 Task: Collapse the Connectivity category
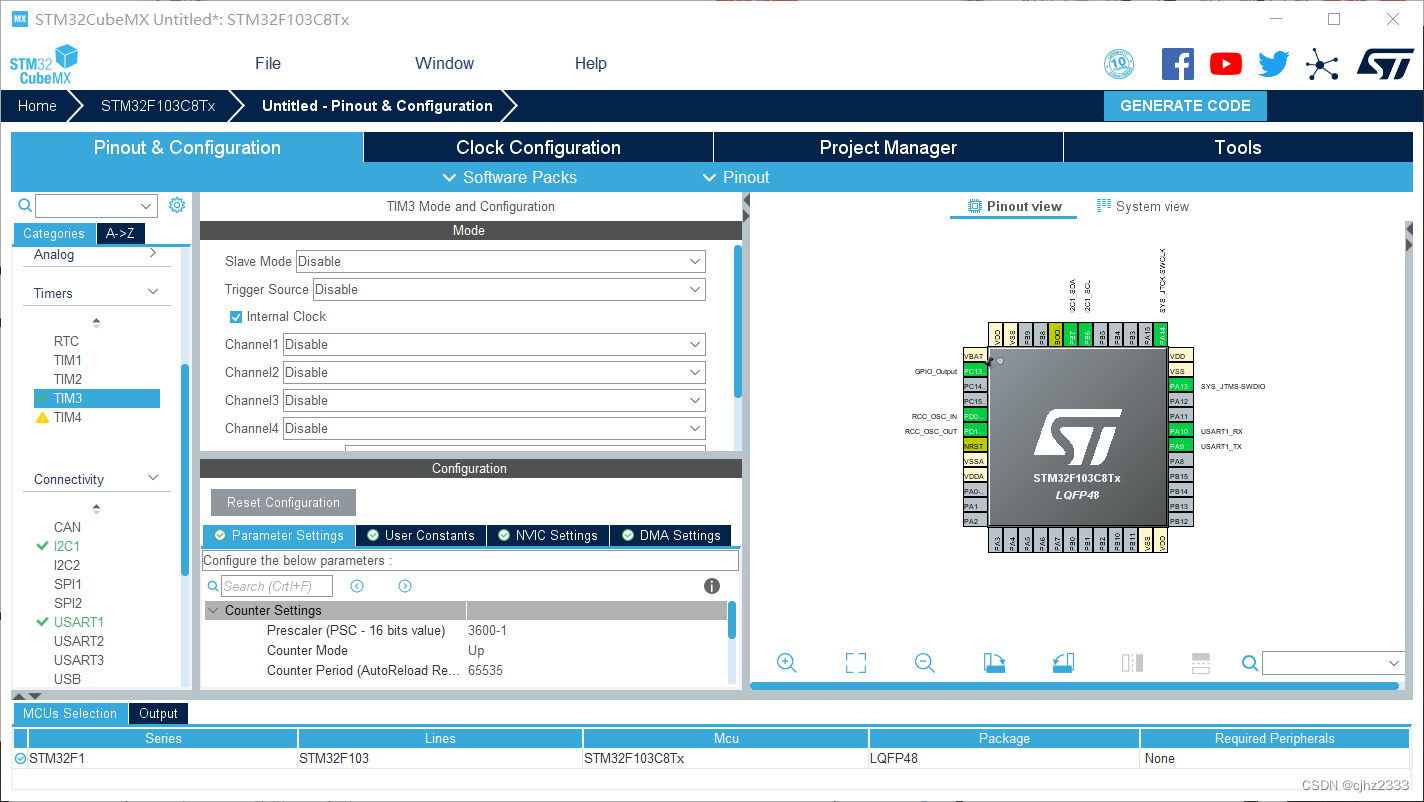[x=153, y=478]
